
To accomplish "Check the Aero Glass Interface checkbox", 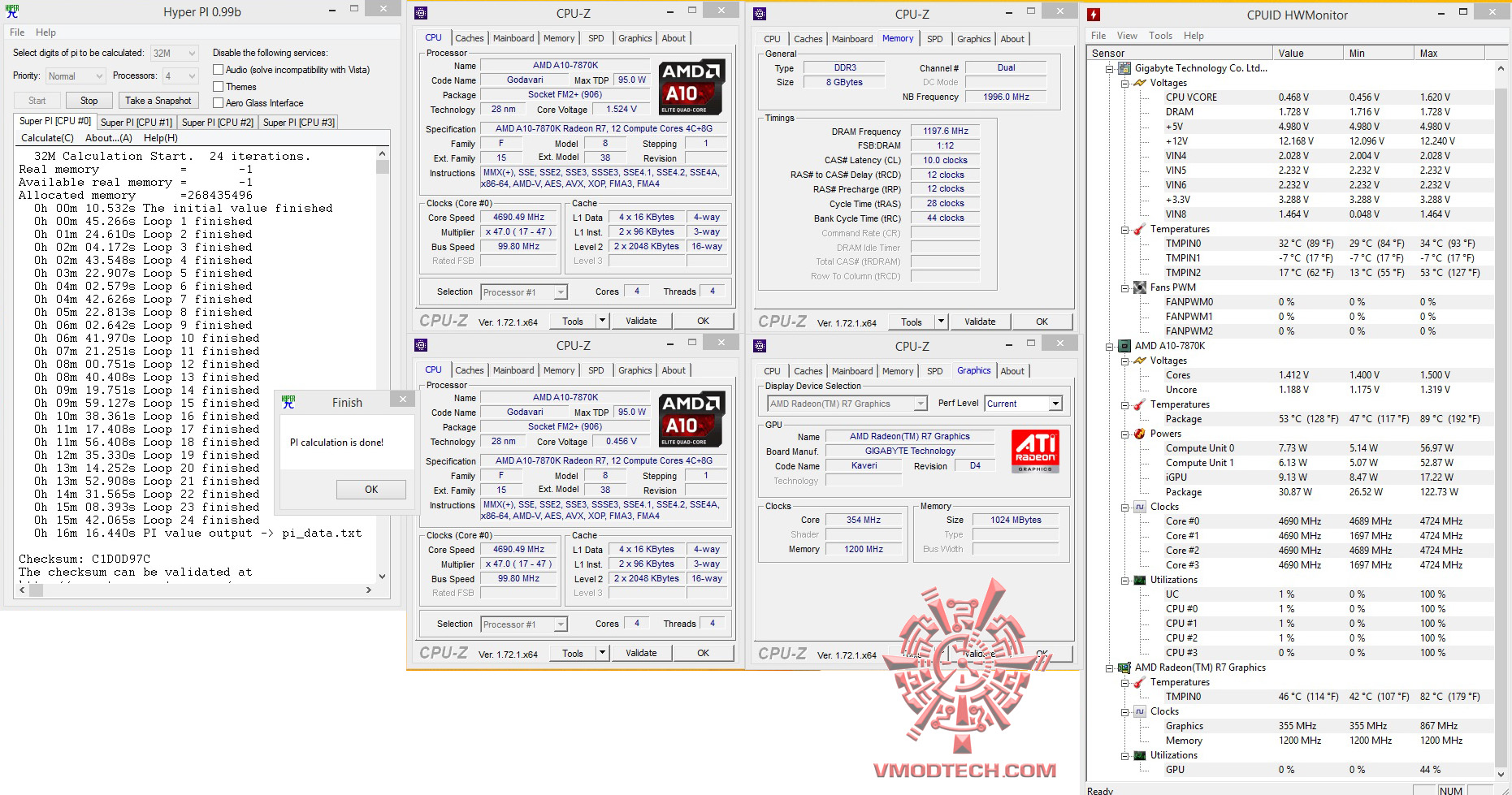I will pyautogui.click(x=218, y=103).
